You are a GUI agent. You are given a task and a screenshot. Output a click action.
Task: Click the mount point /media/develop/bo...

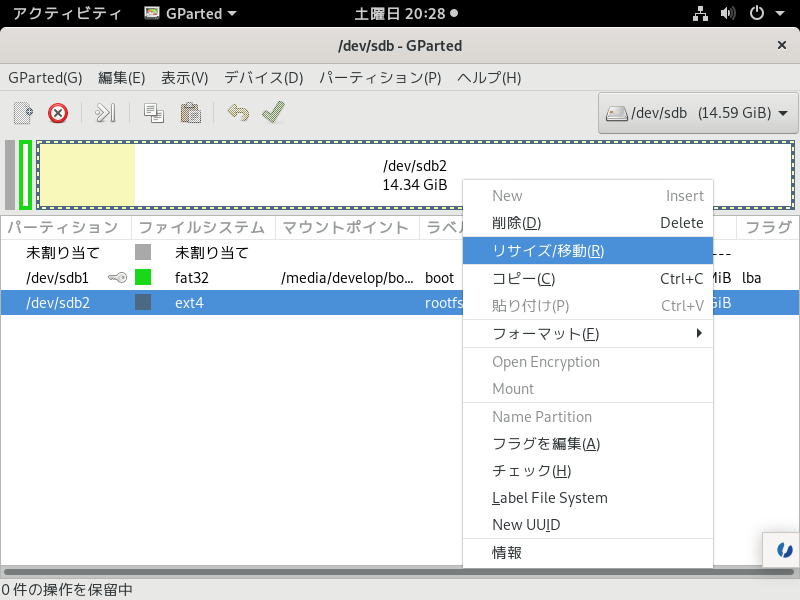pyautogui.click(x=347, y=278)
